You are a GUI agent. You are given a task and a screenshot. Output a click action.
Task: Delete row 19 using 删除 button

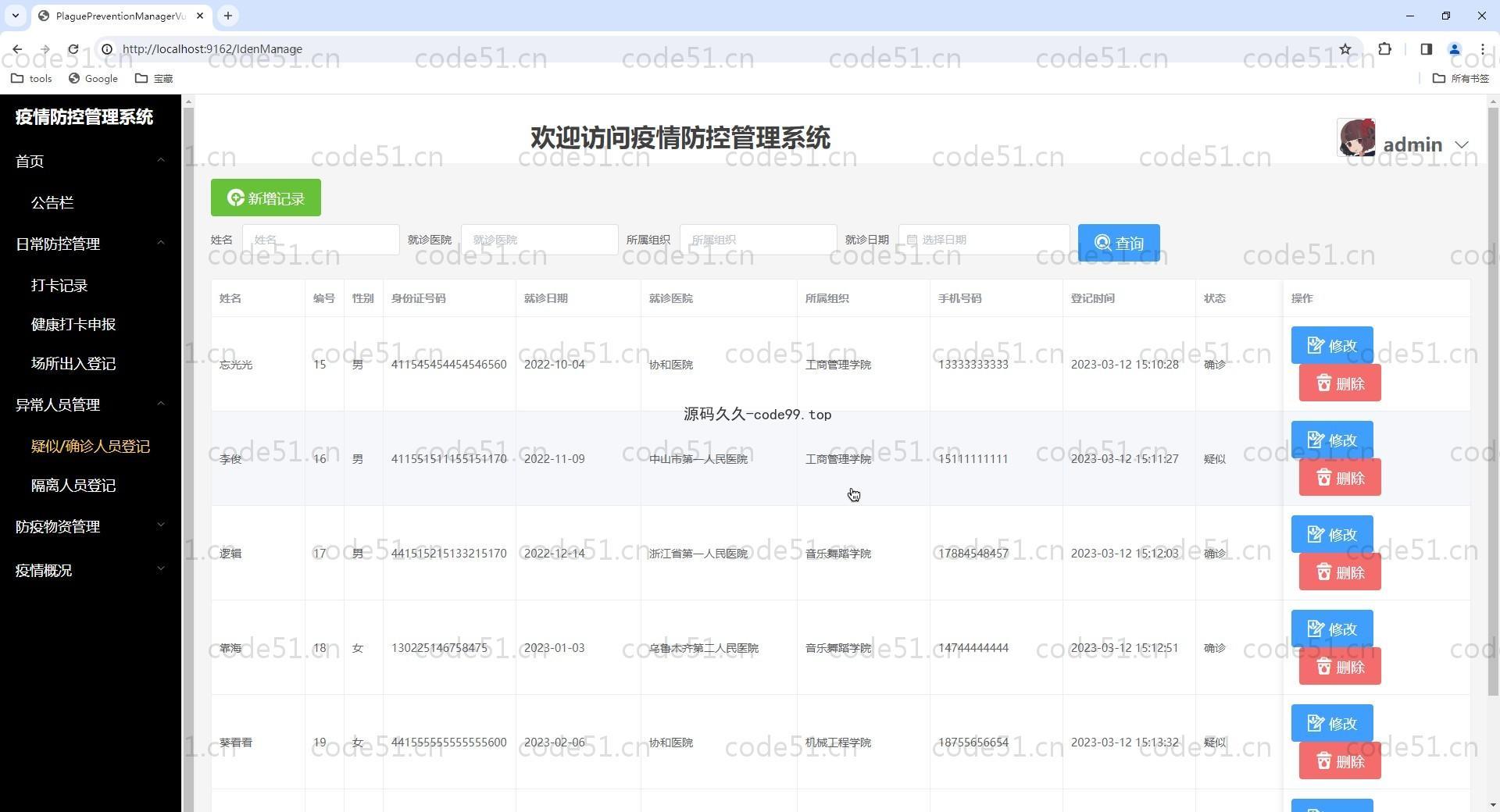(x=1340, y=760)
